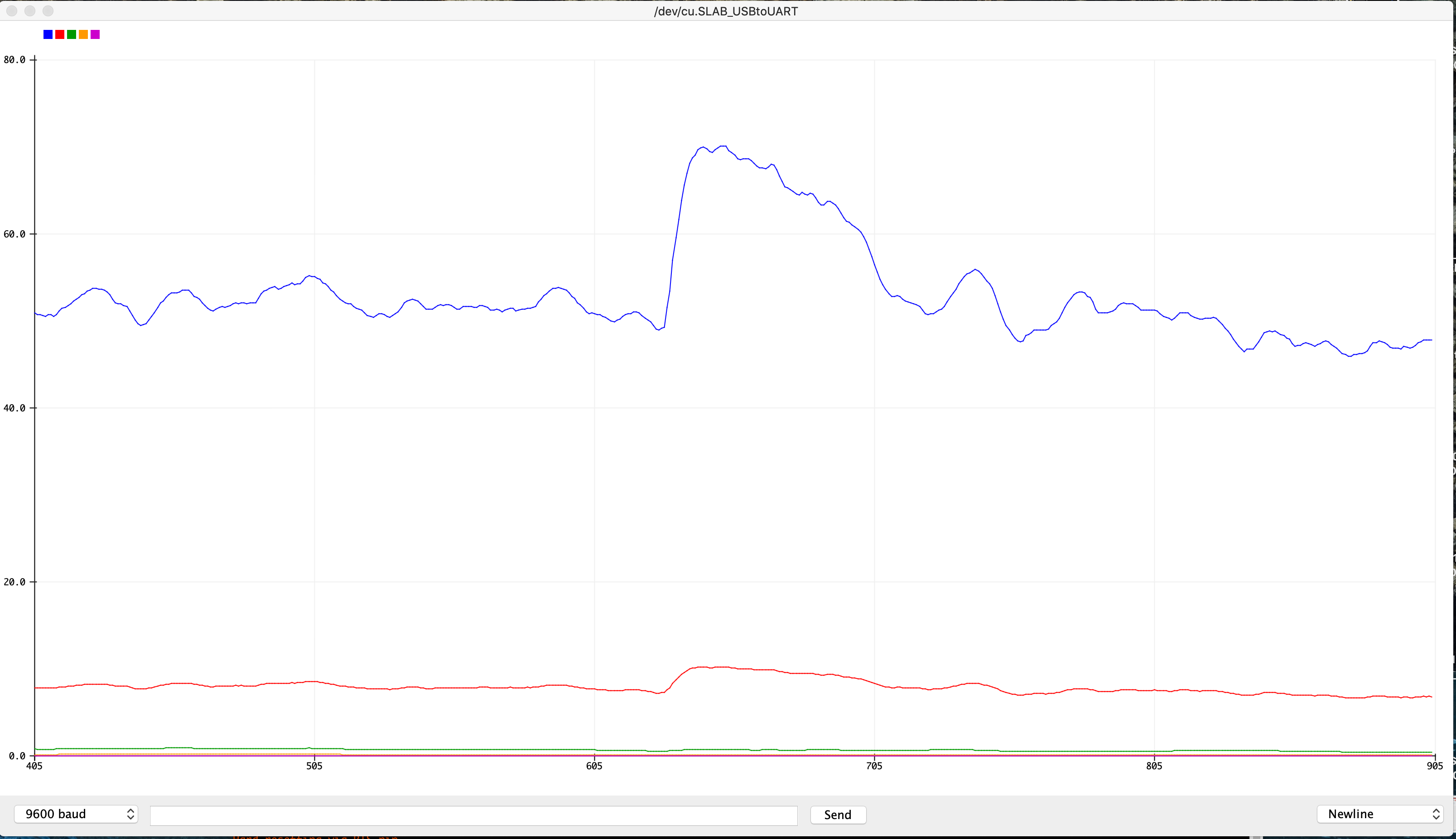The image size is (1456, 839).
Task: Click the 905 x-axis label
Action: 1435,766
